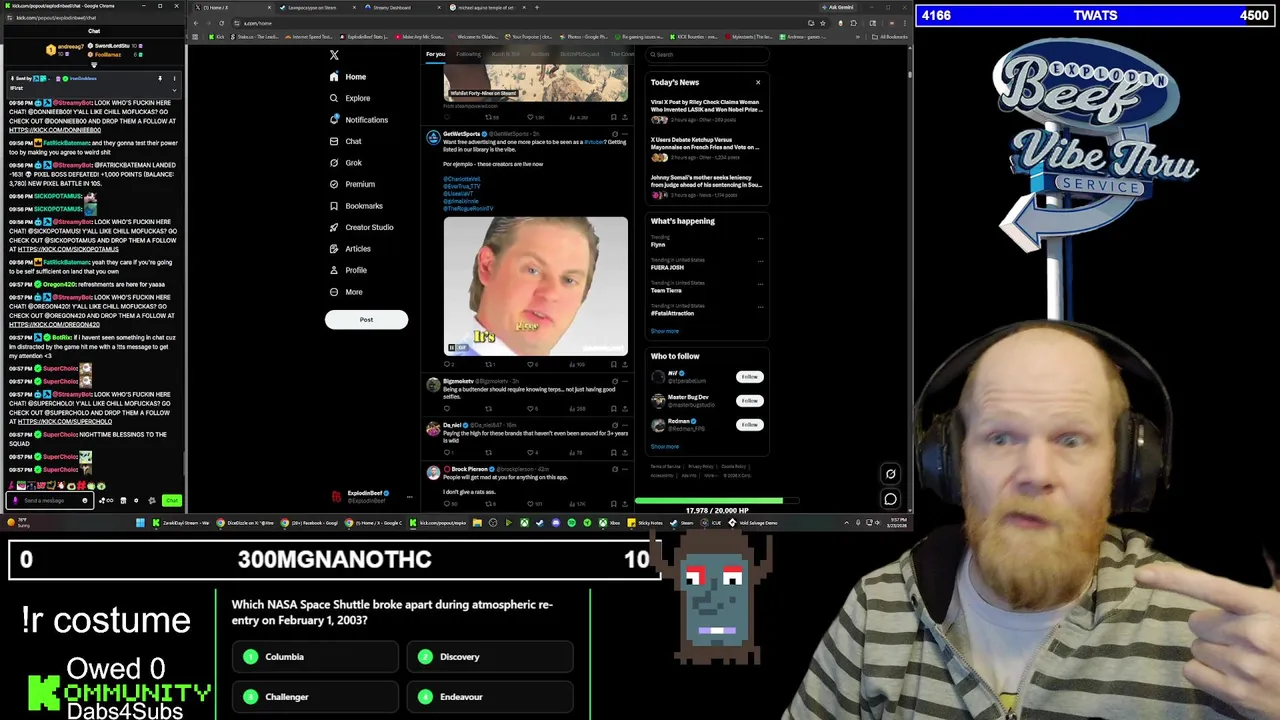
Task: Open Premium in the X sidebar
Action: 352,184
